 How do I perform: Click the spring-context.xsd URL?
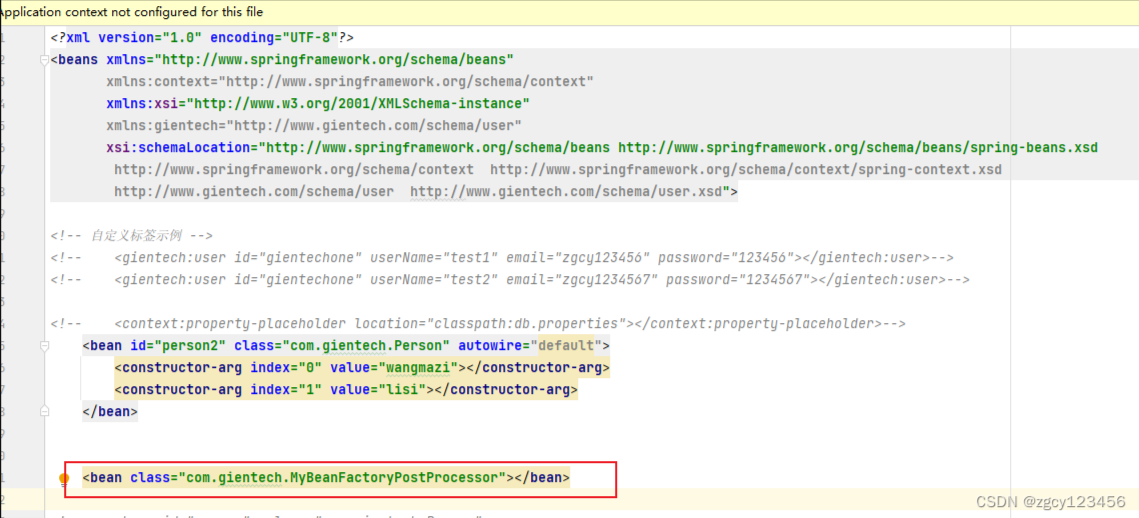pos(746,170)
